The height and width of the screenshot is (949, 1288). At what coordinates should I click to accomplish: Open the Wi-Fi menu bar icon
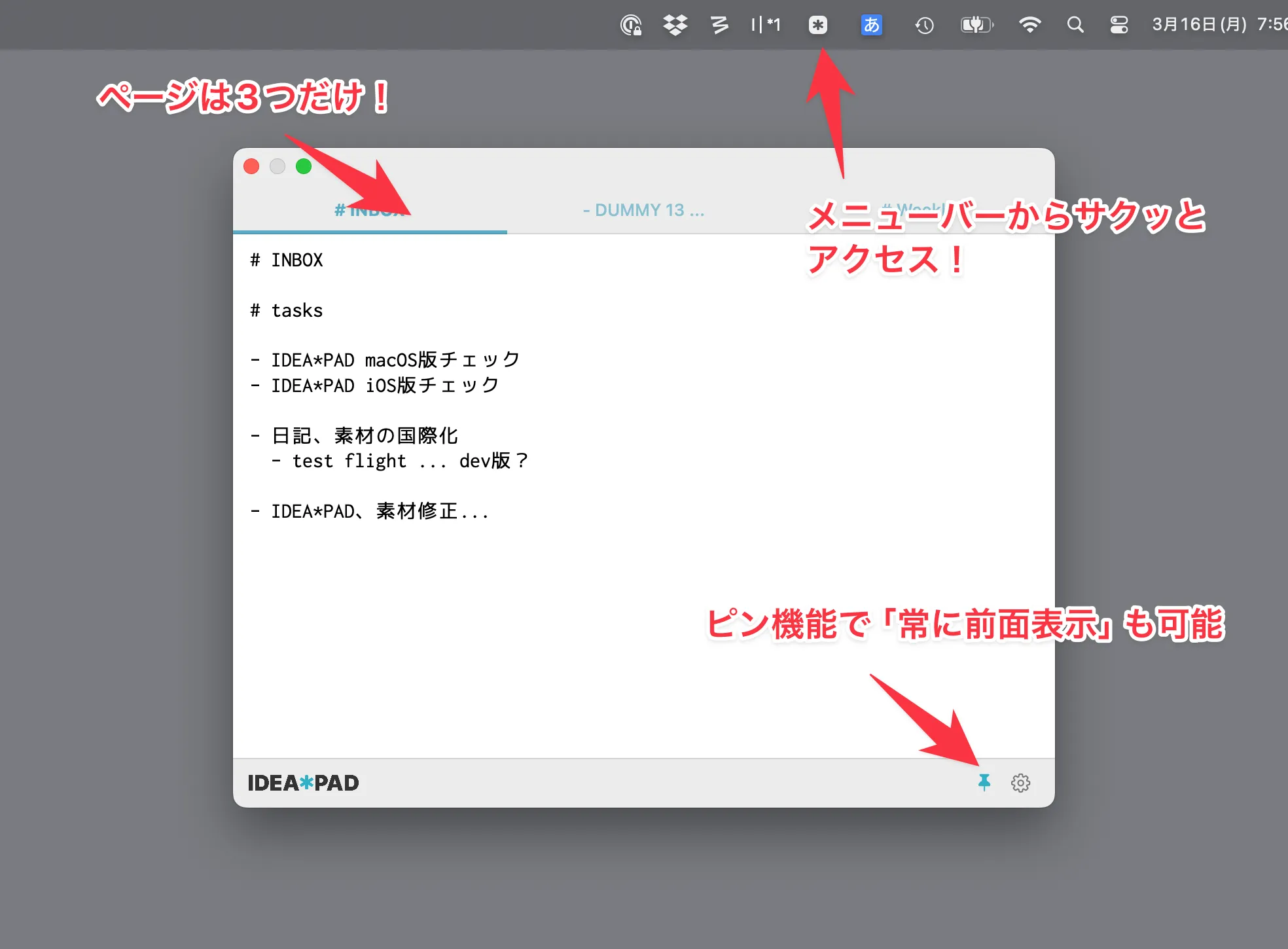point(1029,25)
